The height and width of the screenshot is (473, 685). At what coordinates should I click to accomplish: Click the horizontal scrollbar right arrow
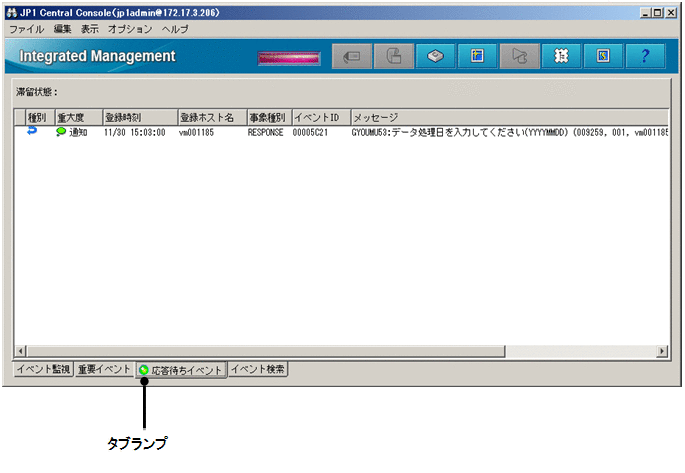point(662,351)
